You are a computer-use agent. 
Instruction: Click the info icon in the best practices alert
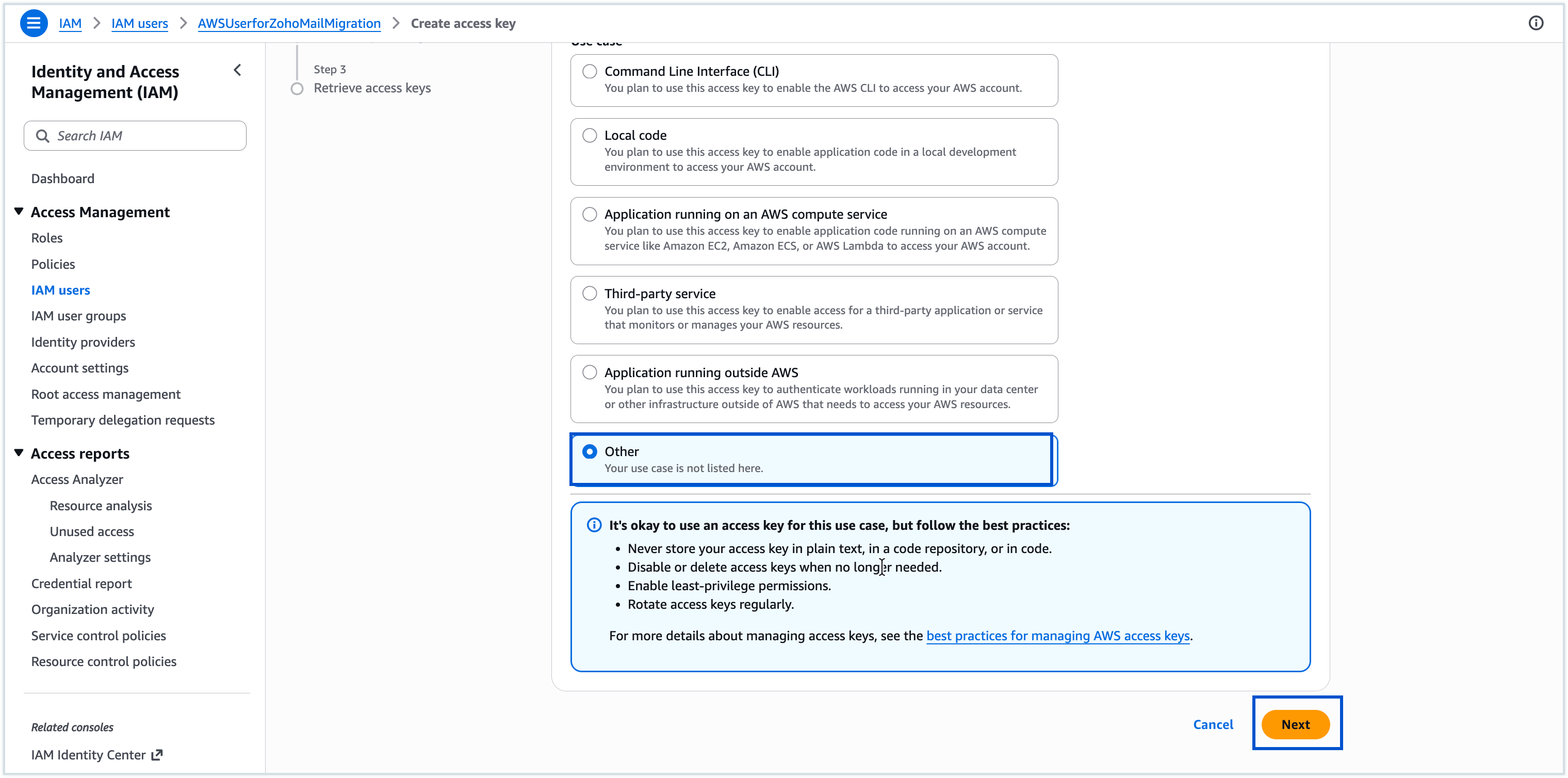[x=594, y=525]
